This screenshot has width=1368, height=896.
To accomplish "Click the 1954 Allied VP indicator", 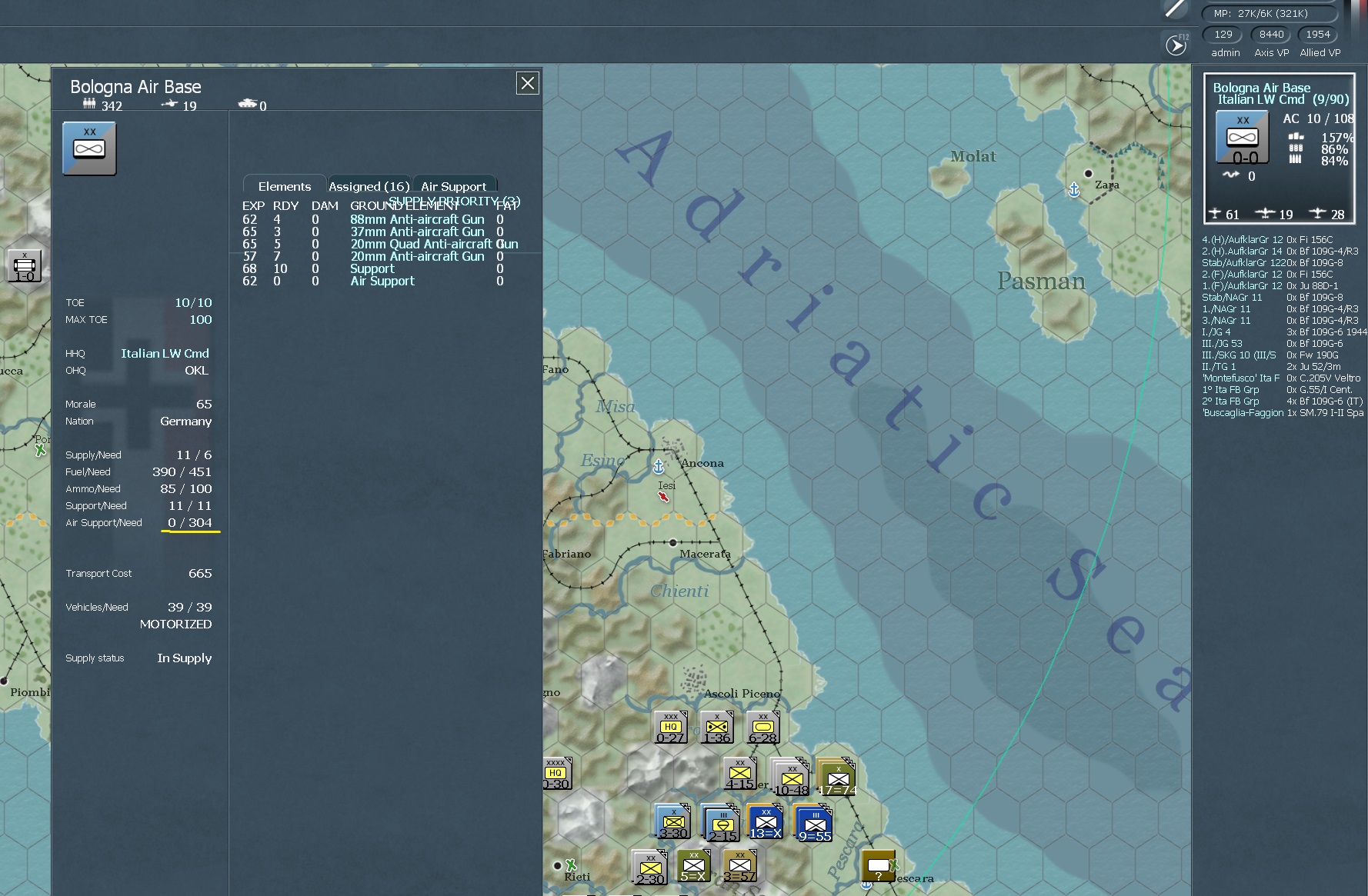I will tap(1318, 35).
